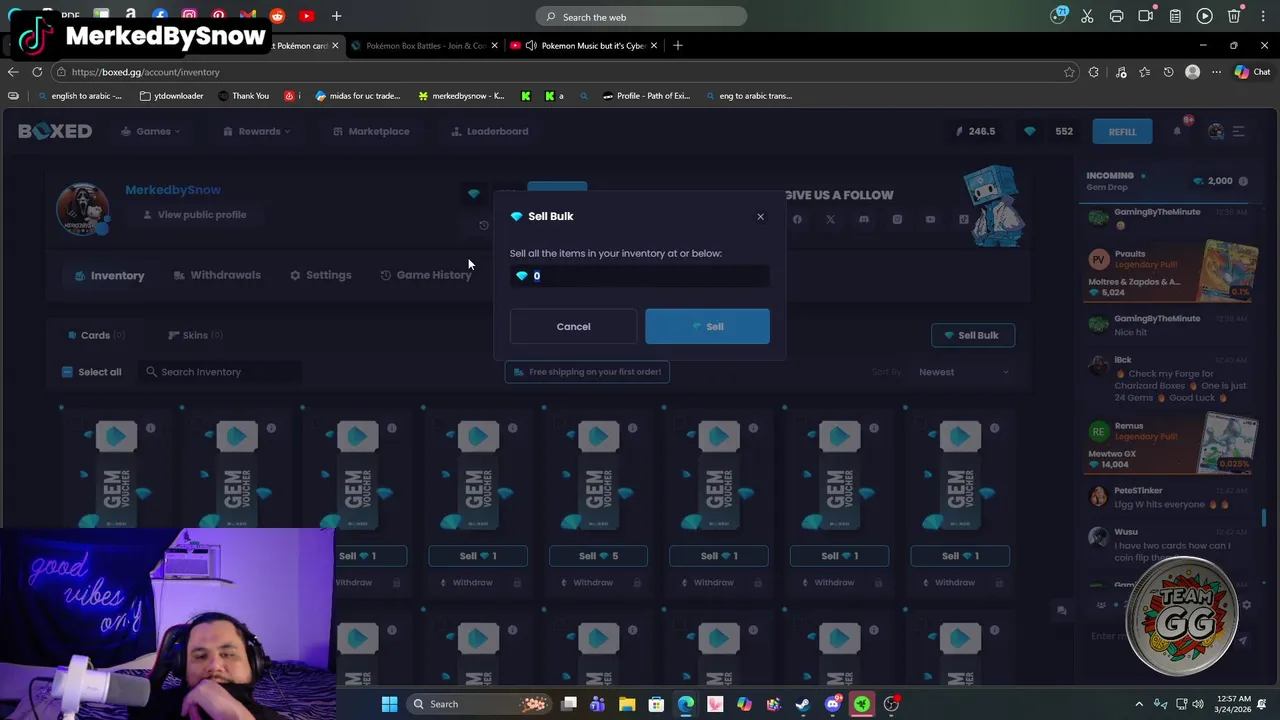The height and width of the screenshot is (720, 1280).
Task: Close the Sell Bulk dialog with X
Action: point(760,217)
